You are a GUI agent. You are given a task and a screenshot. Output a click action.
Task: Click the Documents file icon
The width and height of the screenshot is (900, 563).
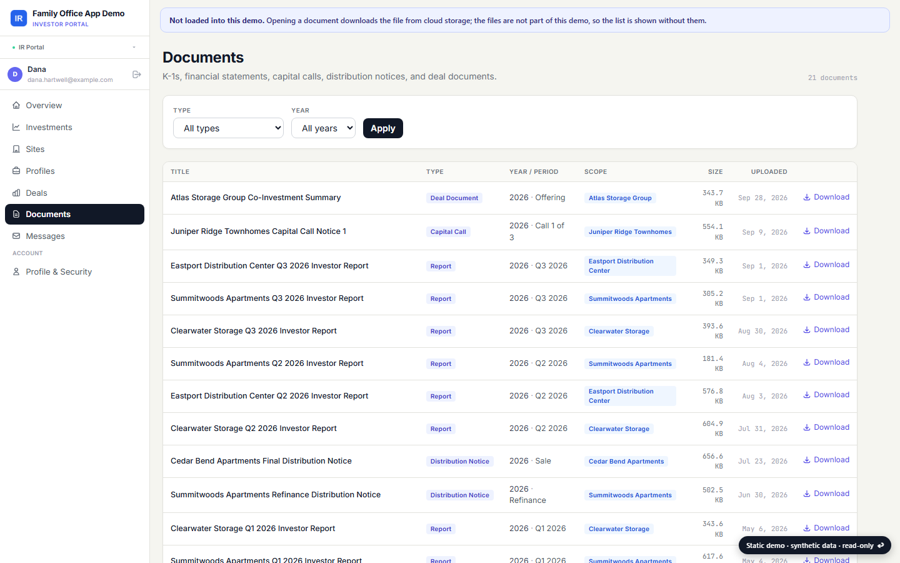[16, 214]
